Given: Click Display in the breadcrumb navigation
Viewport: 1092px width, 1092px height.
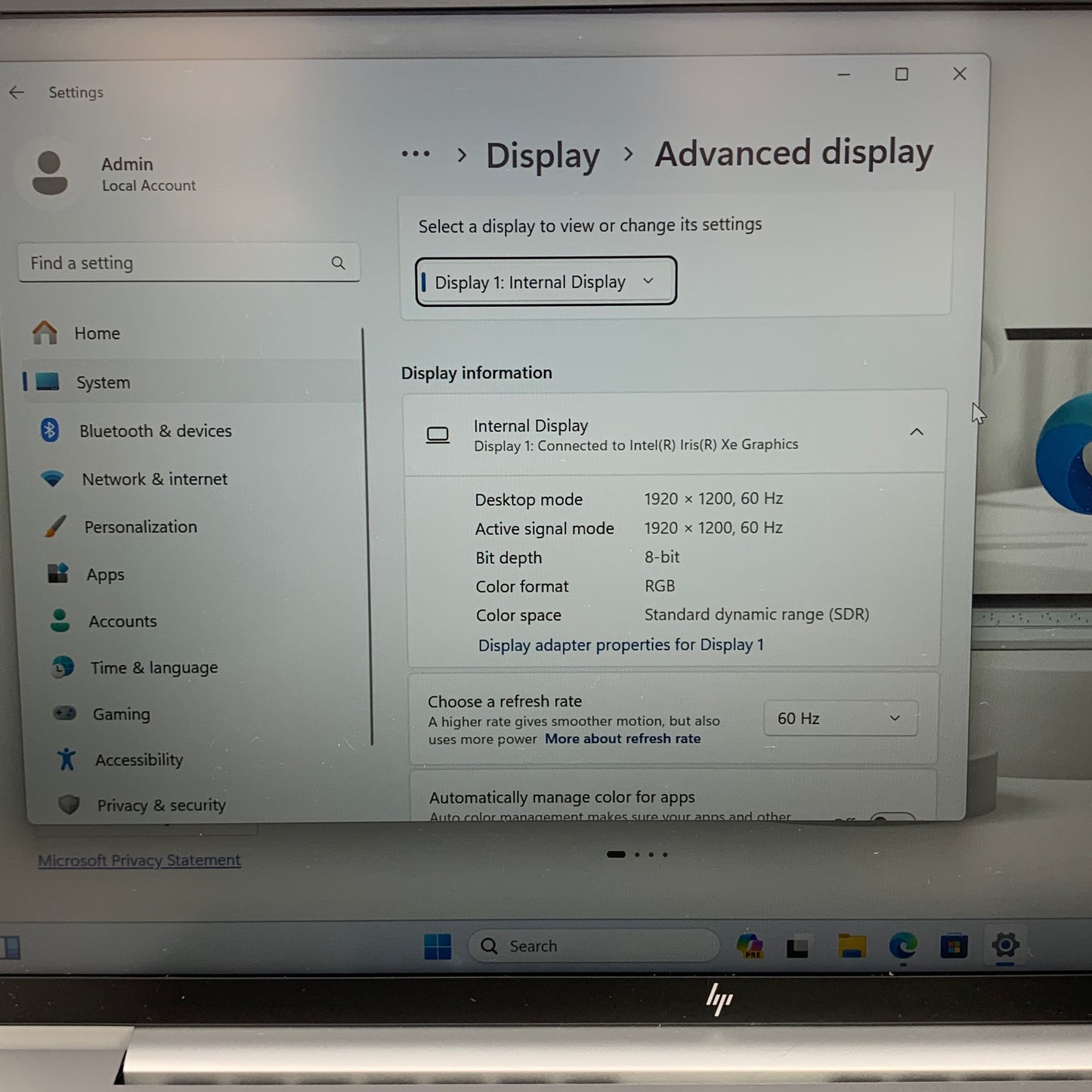Looking at the screenshot, I should (x=543, y=156).
